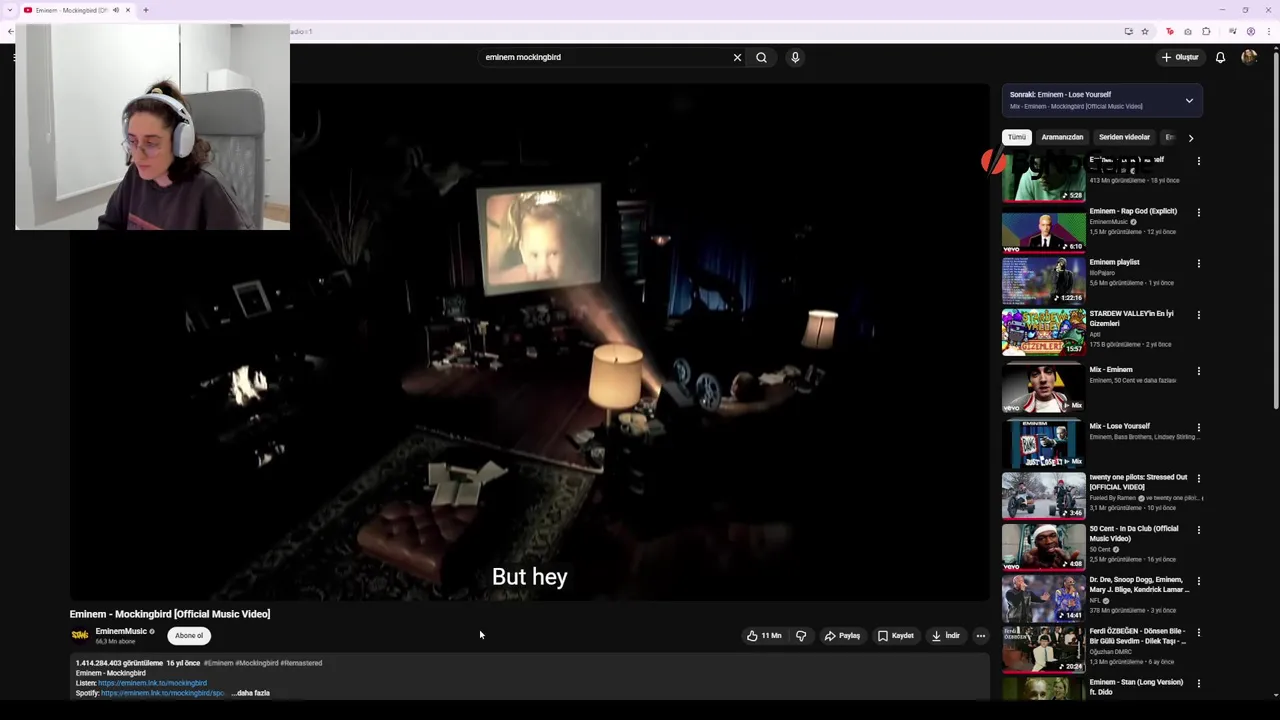Download the video with İndir

(x=946, y=635)
